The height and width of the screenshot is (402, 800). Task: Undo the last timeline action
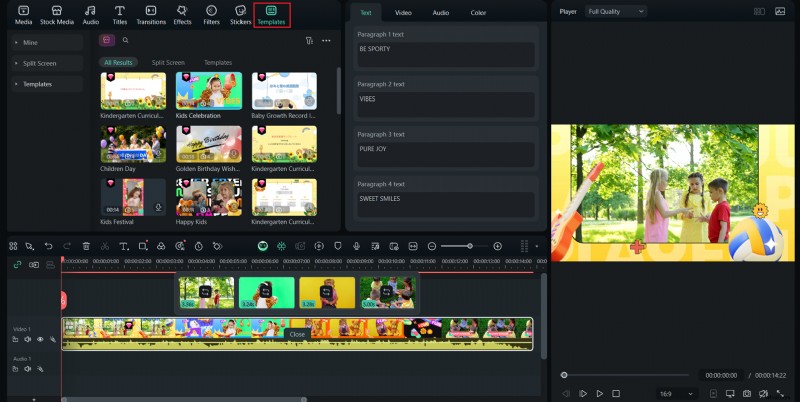pos(48,246)
